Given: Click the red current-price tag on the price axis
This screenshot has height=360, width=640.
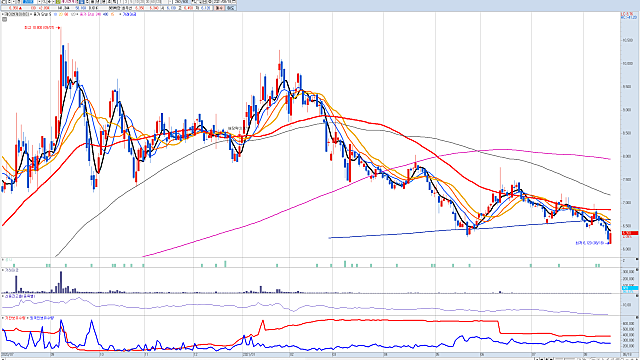Looking at the screenshot, I should 630,233.
